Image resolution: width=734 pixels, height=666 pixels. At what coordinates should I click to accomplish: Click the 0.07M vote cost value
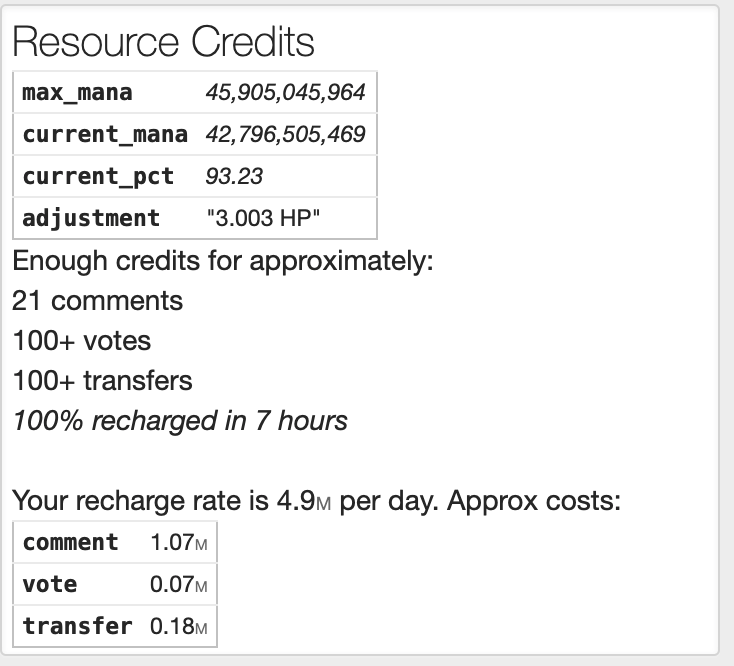click(x=178, y=585)
